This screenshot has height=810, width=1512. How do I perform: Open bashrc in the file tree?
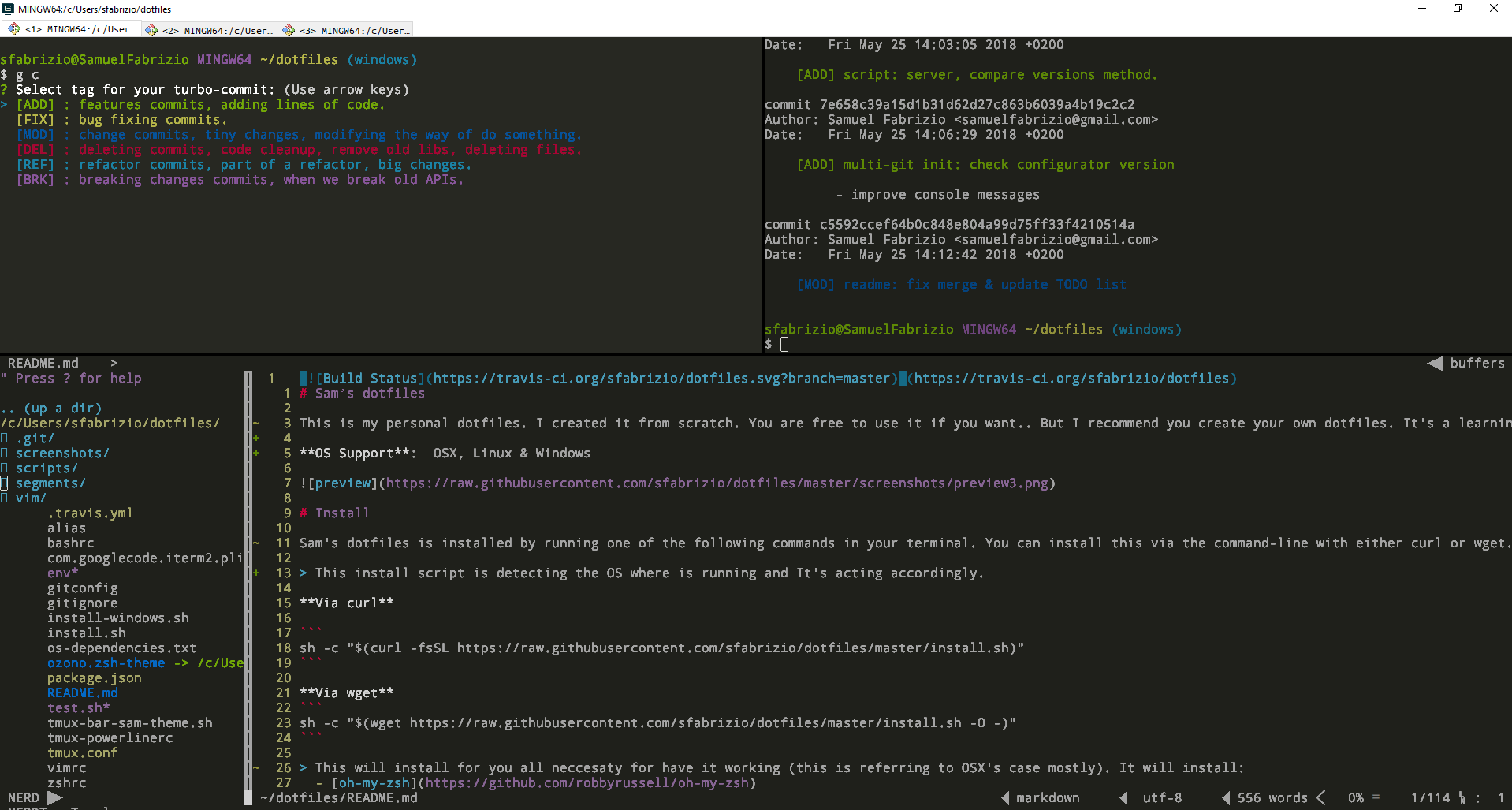coord(70,543)
